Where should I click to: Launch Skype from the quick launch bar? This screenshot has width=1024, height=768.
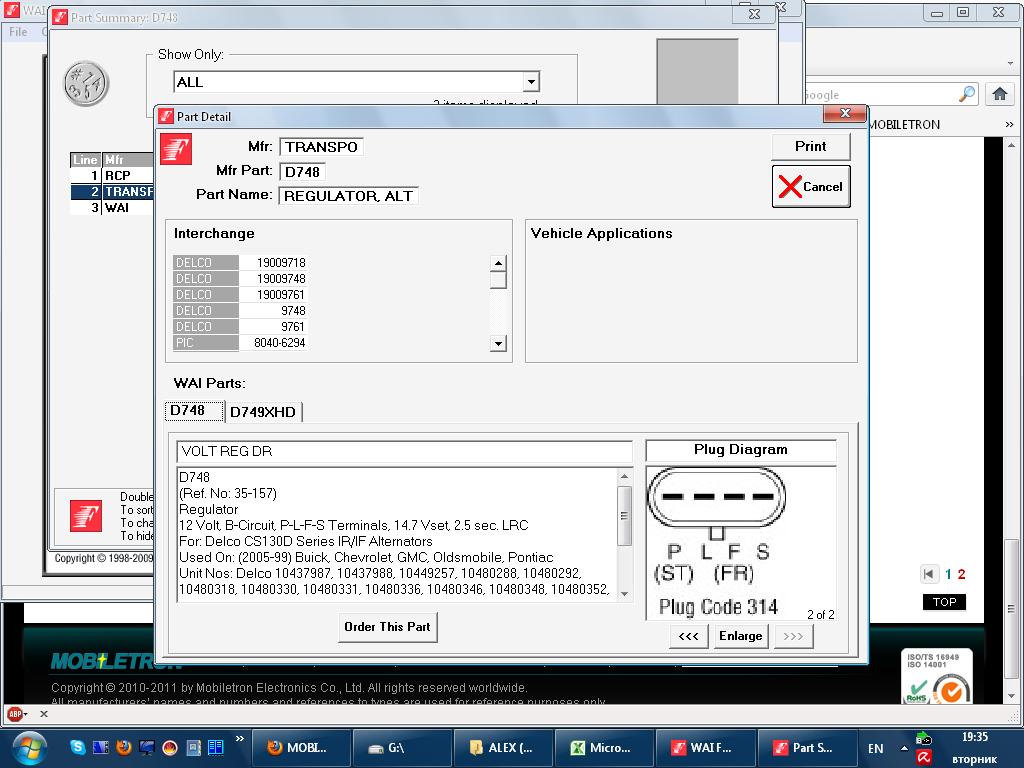coord(78,747)
